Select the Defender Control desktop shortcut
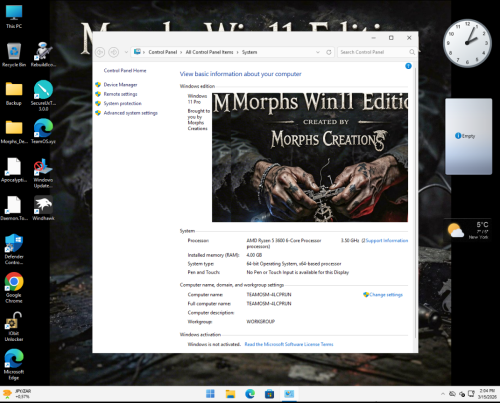Screen dimensions: 500x403 pyautogui.click(x=14, y=249)
